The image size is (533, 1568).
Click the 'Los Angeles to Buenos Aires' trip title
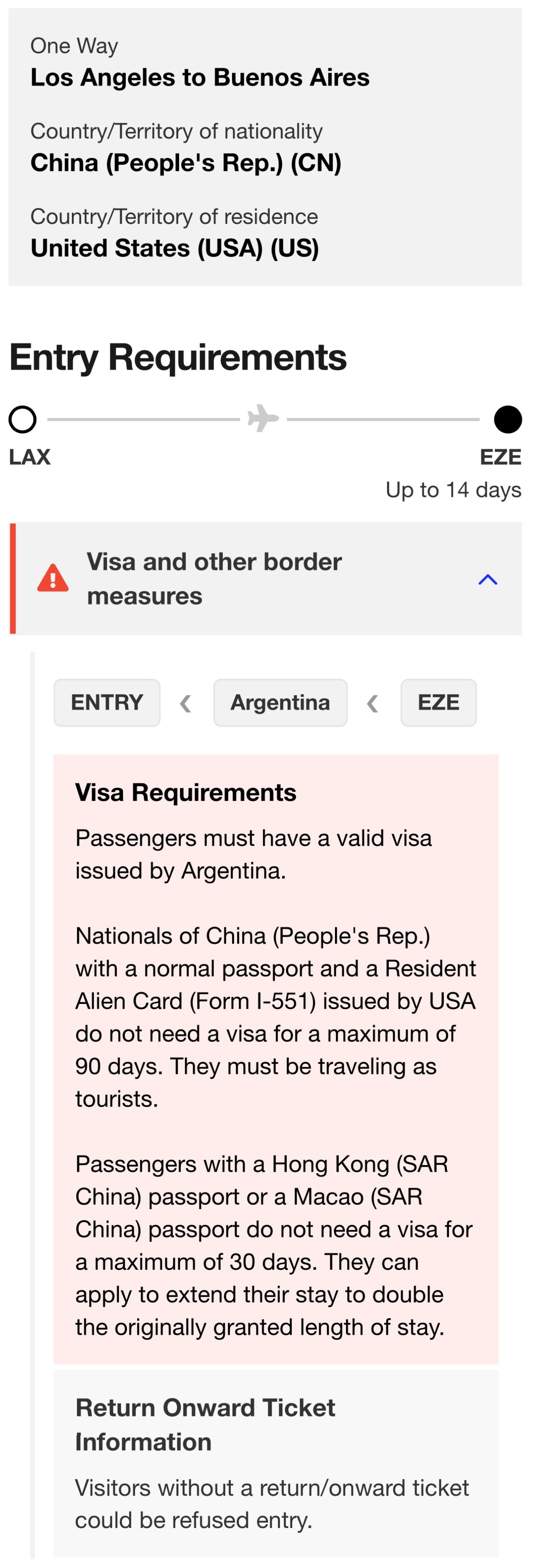tap(200, 77)
